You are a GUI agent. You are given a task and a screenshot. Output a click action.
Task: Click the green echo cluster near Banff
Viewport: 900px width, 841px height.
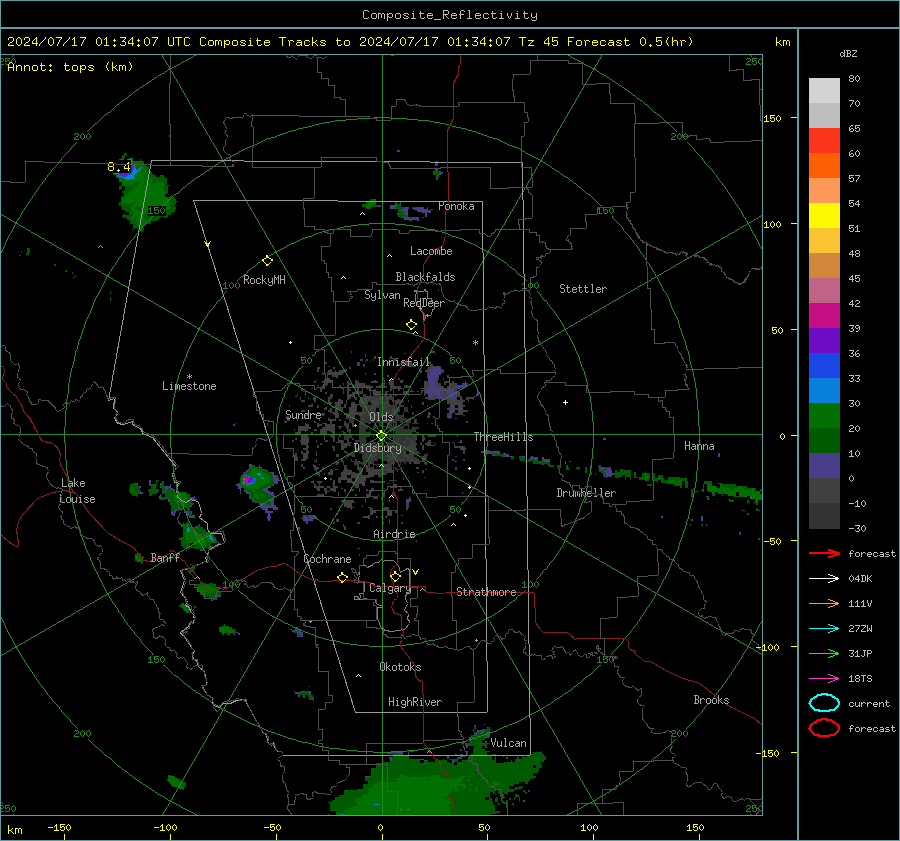coord(197,538)
